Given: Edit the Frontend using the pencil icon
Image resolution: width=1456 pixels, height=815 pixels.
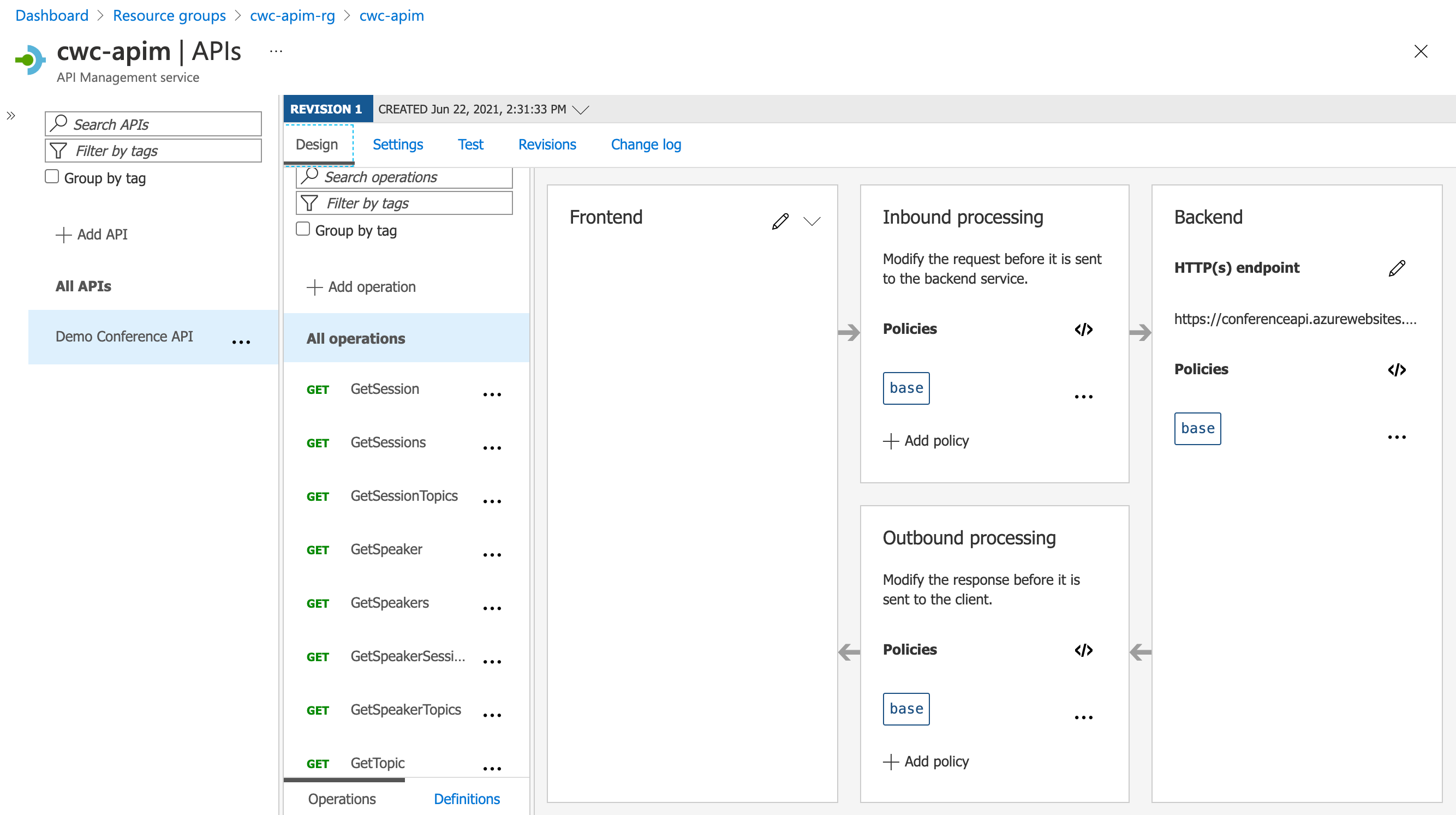Looking at the screenshot, I should (780, 220).
